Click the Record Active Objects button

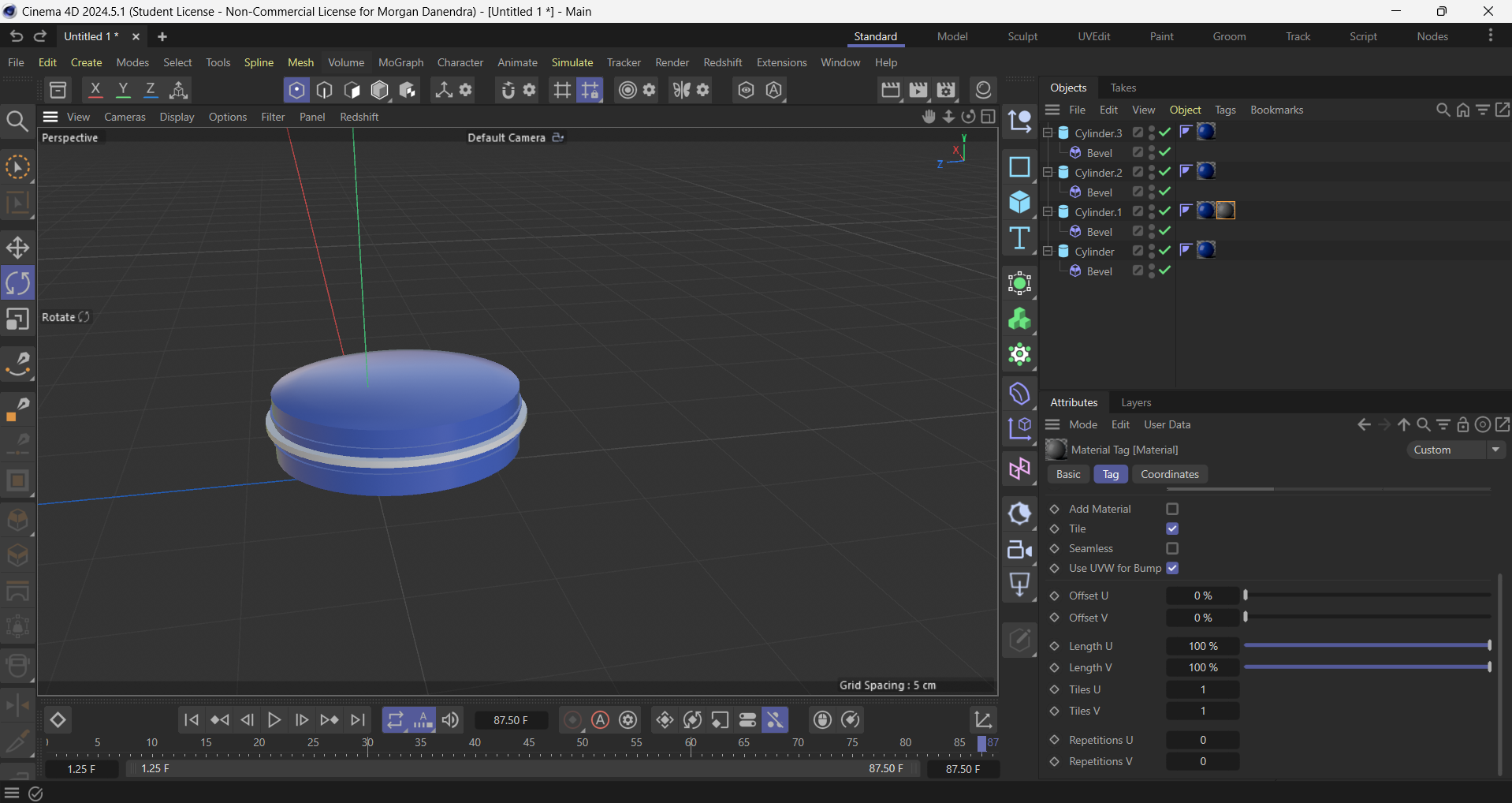point(573,720)
